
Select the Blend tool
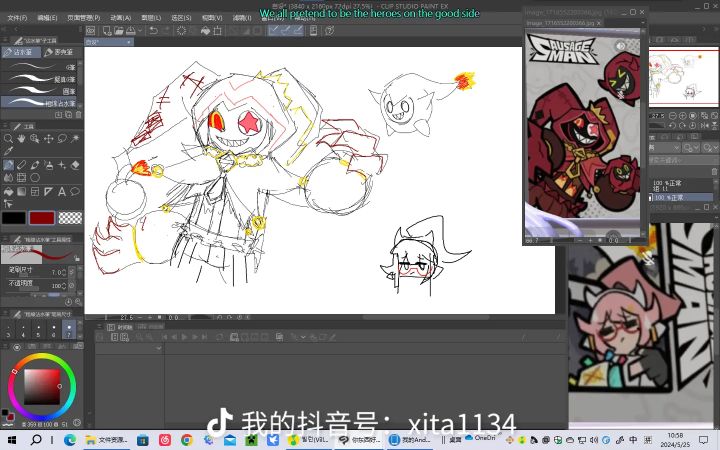8,178
